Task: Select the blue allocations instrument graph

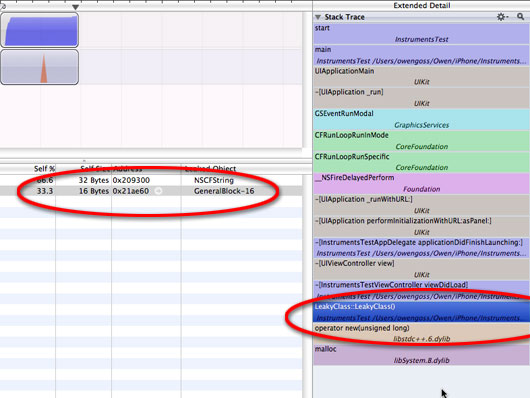Action: click(40, 30)
